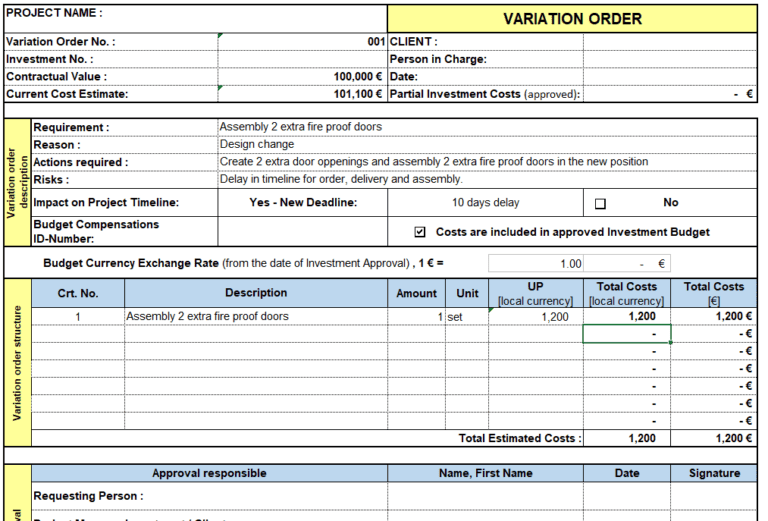
Task: Click the PROJECT NAME cell
Action: click(196, 19)
